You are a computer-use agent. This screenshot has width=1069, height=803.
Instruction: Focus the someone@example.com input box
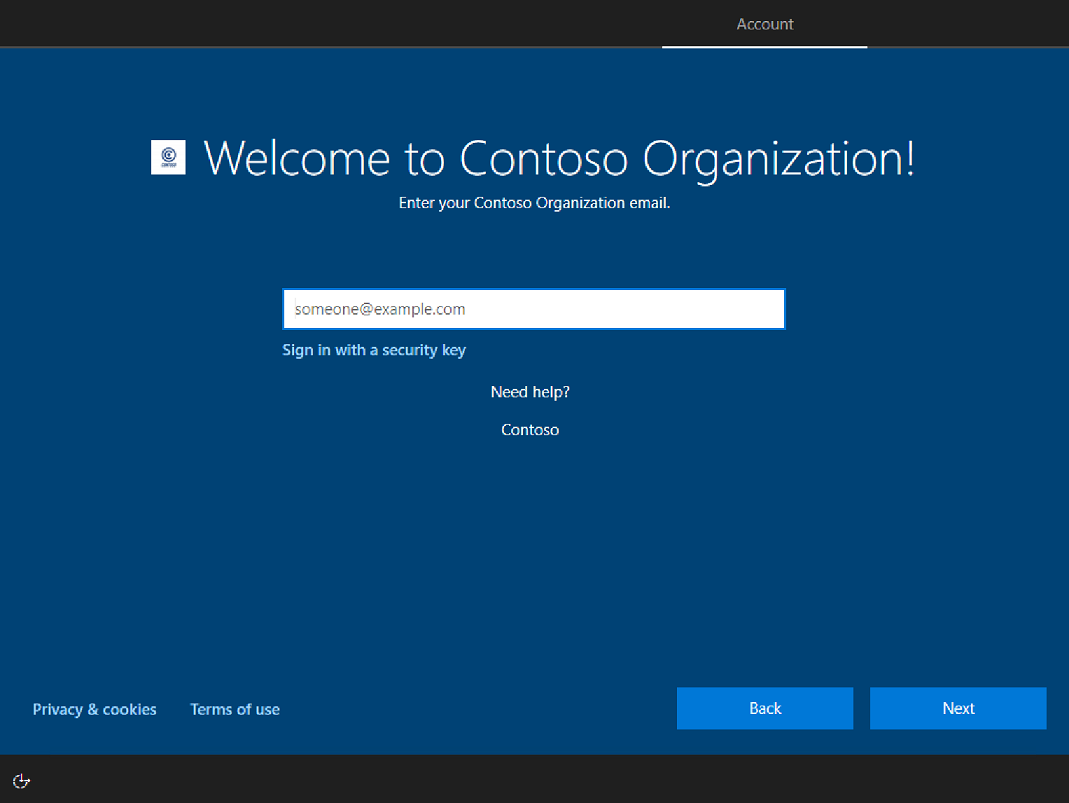[x=533, y=309]
